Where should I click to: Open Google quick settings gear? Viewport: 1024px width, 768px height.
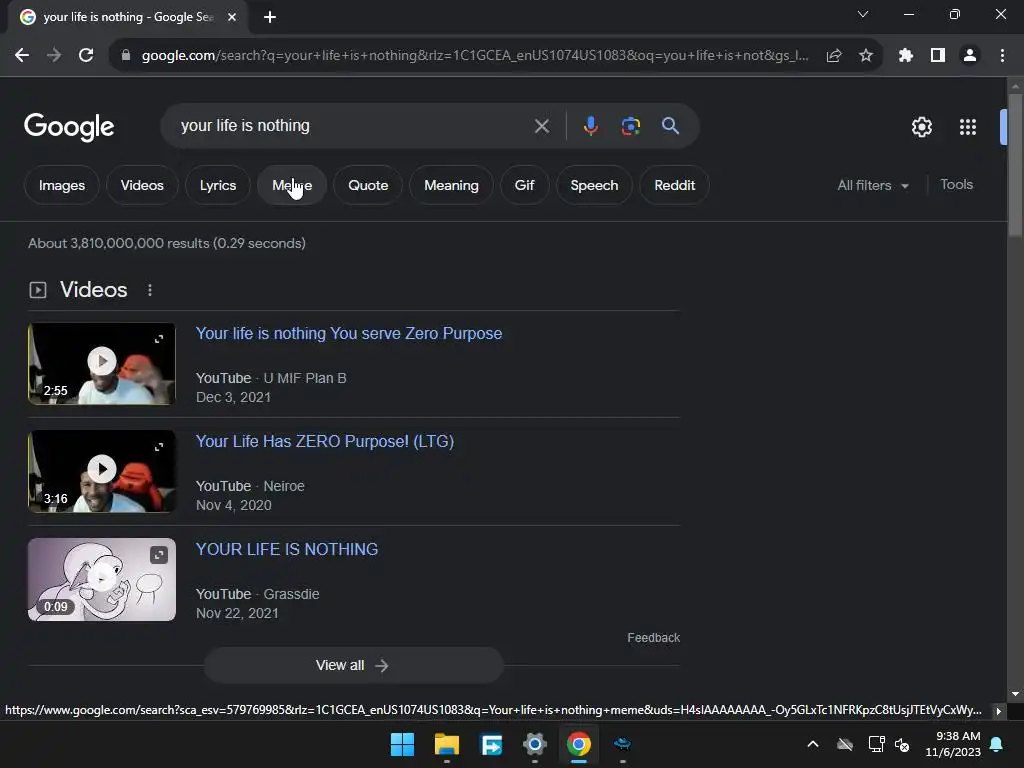click(921, 127)
